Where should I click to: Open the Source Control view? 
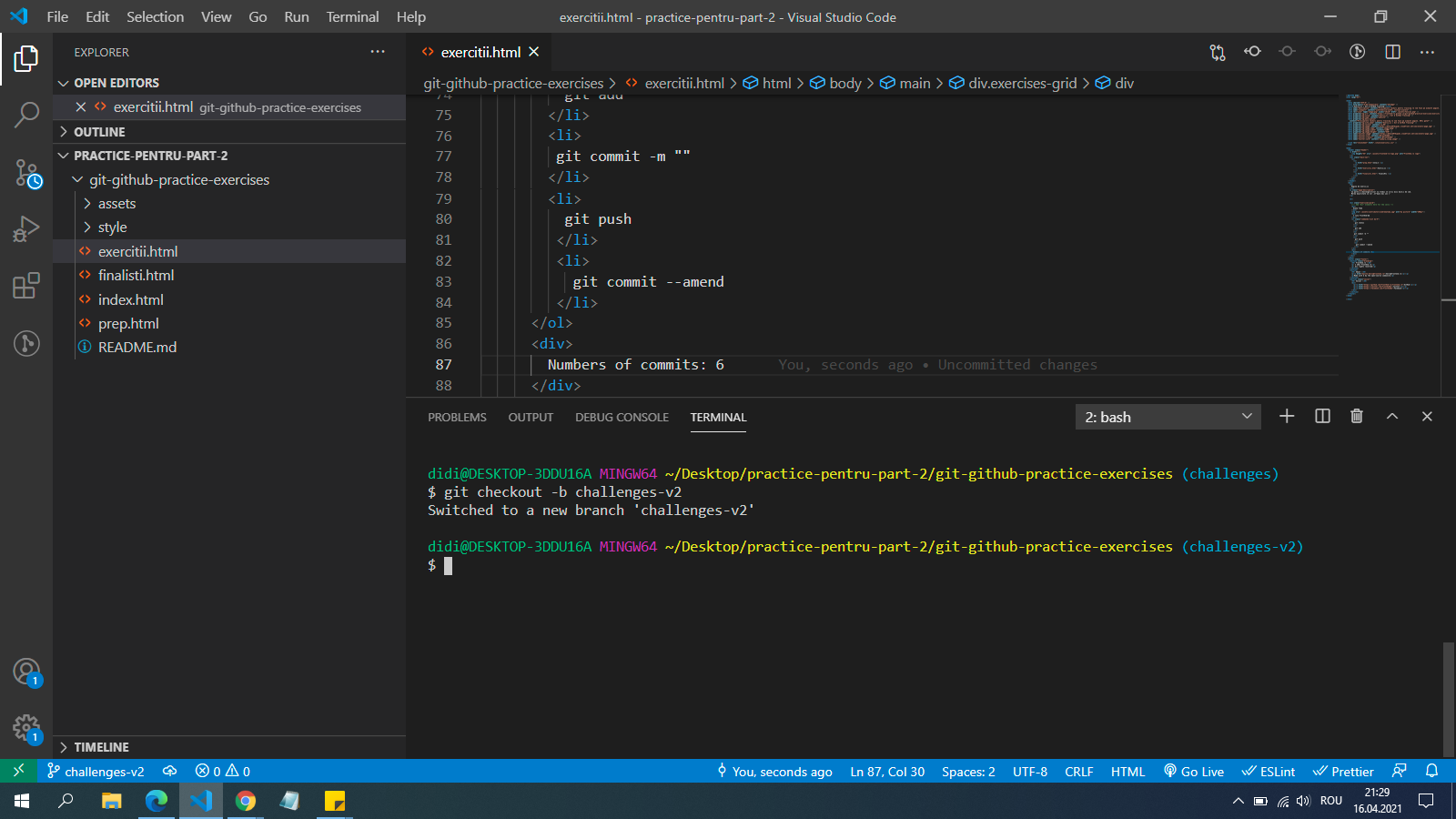tap(26, 173)
